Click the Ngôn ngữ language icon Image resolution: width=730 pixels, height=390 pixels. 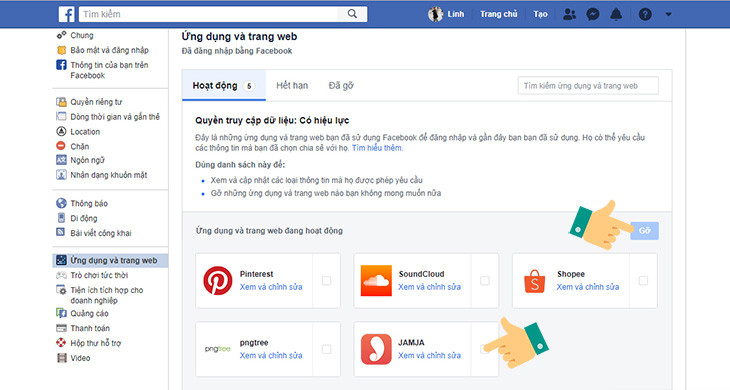click(x=61, y=160)
